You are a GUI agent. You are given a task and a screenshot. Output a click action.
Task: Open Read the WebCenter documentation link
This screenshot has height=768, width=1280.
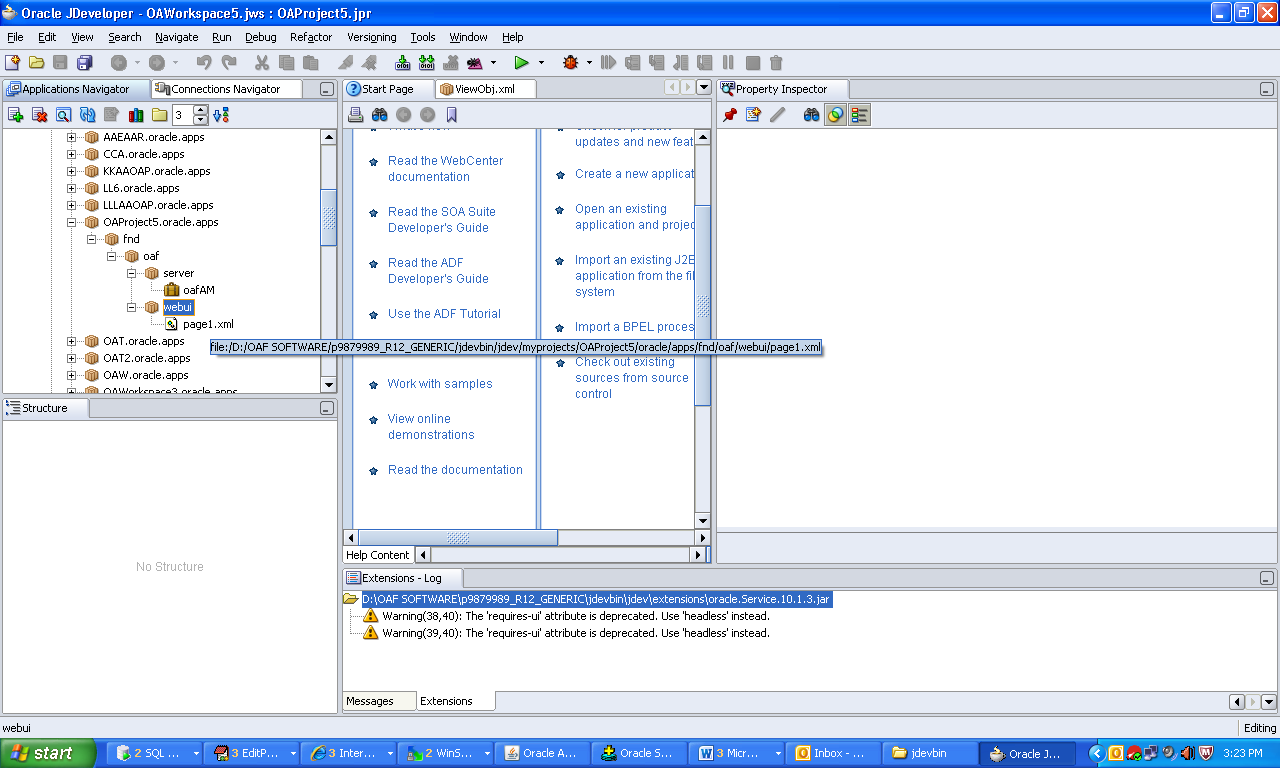tap(445, 168)
